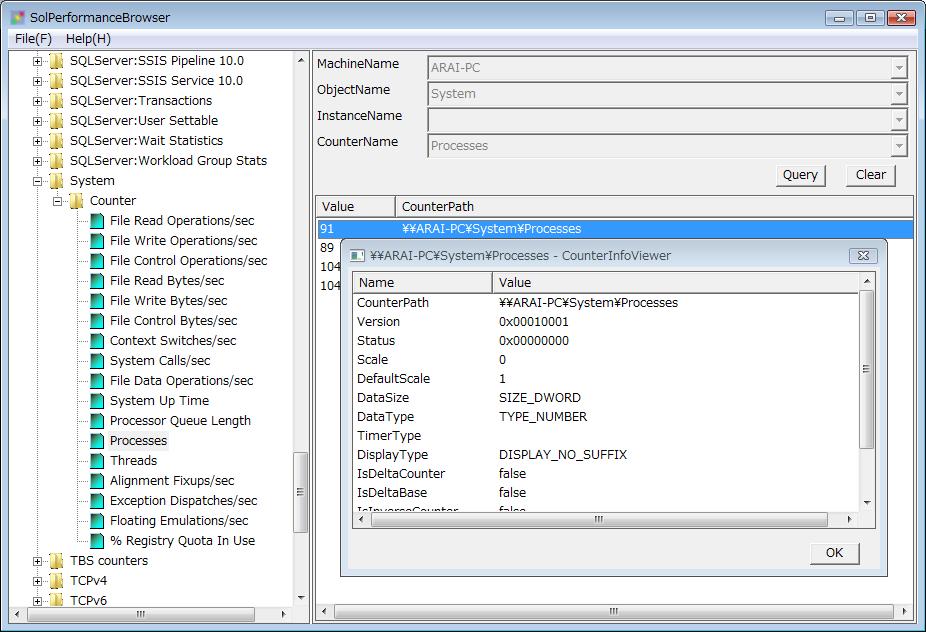Click OK in CounterInfoViewer dialog

pos(834,553)
